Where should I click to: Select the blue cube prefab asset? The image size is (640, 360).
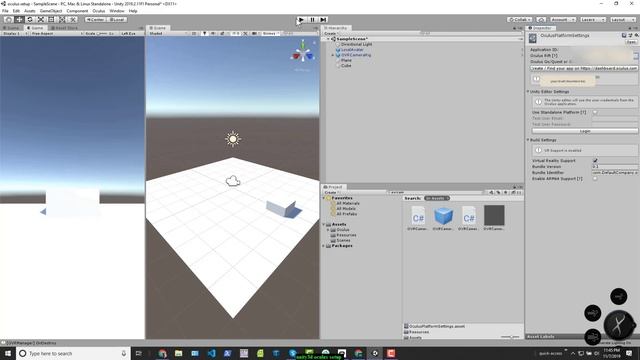point(443,216)
